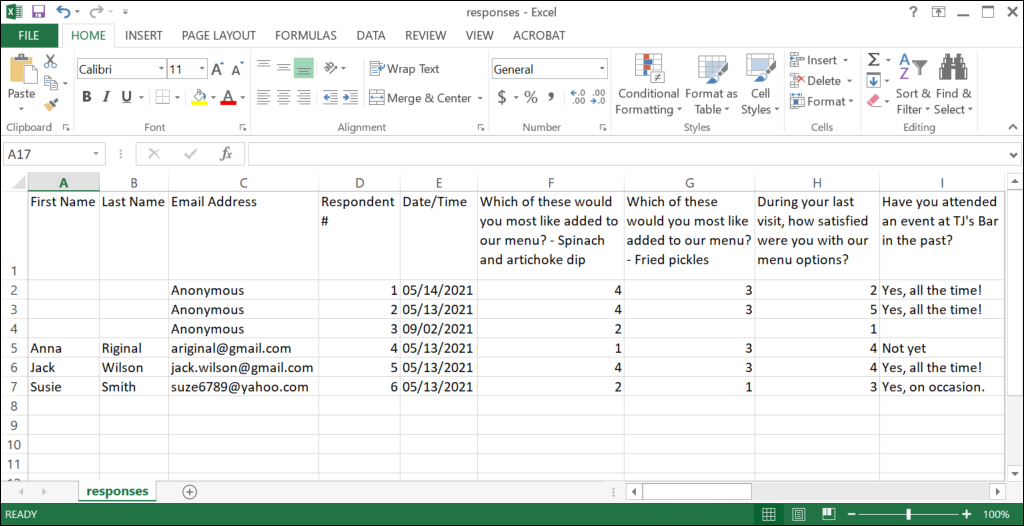
Task: Click the zoom slider handle
Action: (908, 514)
